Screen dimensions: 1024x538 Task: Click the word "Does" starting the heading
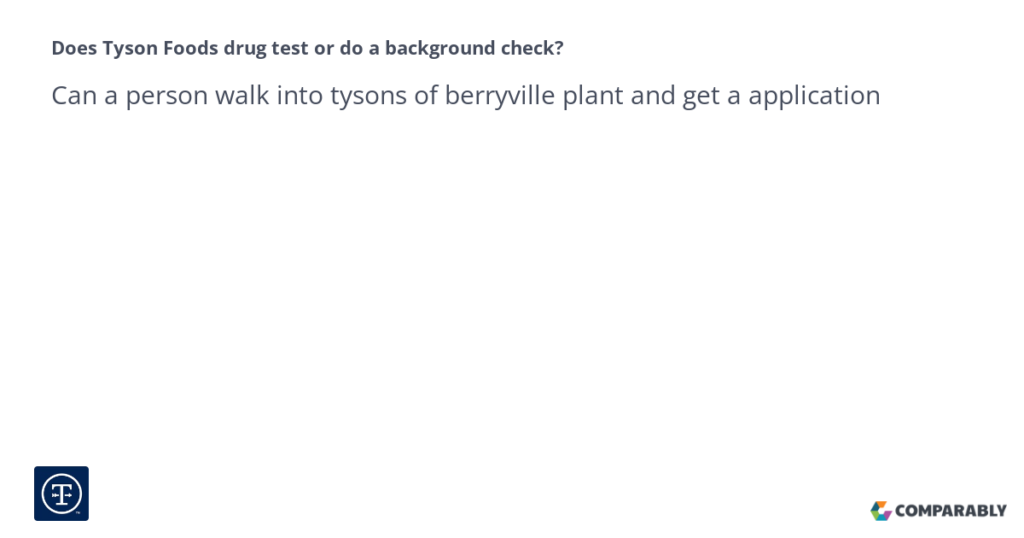tap(74, 48)
